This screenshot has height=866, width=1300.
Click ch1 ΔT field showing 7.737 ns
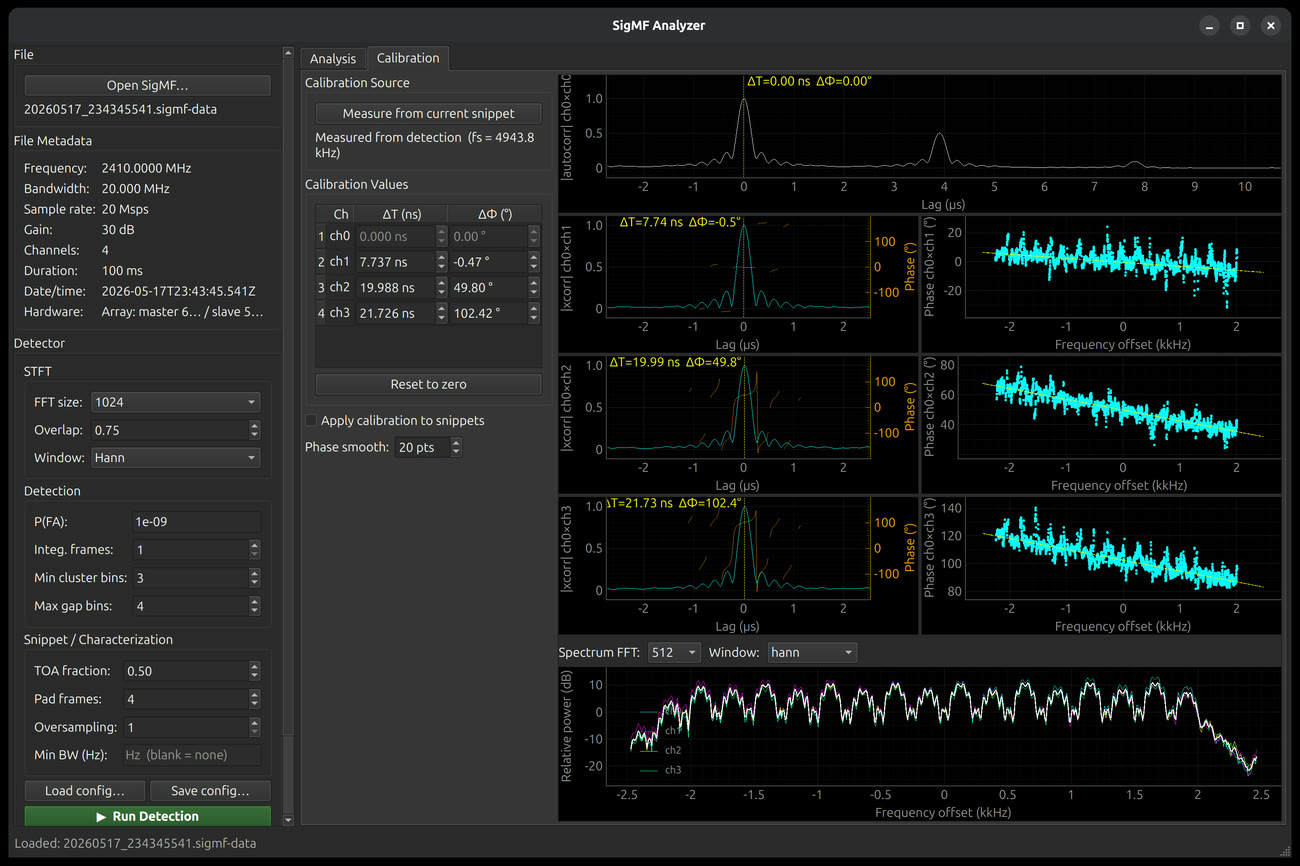(395, 262)
